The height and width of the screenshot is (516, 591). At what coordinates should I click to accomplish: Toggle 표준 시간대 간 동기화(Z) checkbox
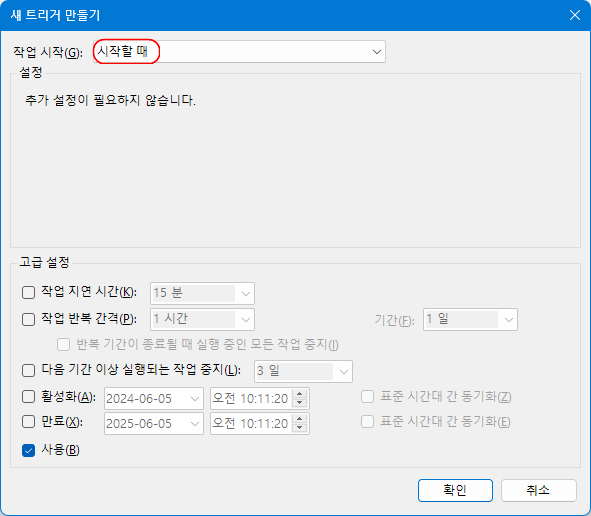tap(367, 397)
